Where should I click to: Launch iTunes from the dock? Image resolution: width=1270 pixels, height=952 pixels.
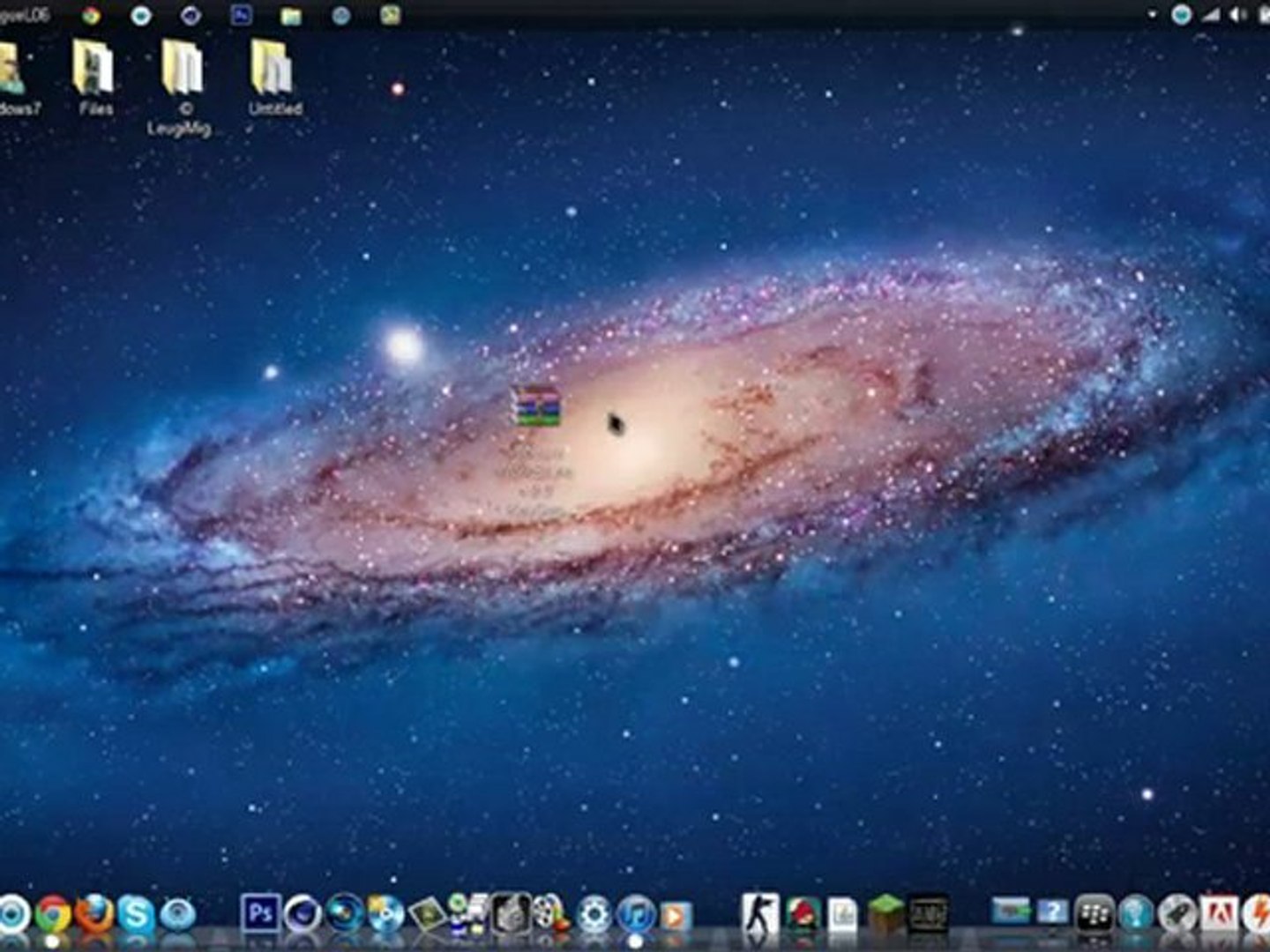(x=636, y=914)
